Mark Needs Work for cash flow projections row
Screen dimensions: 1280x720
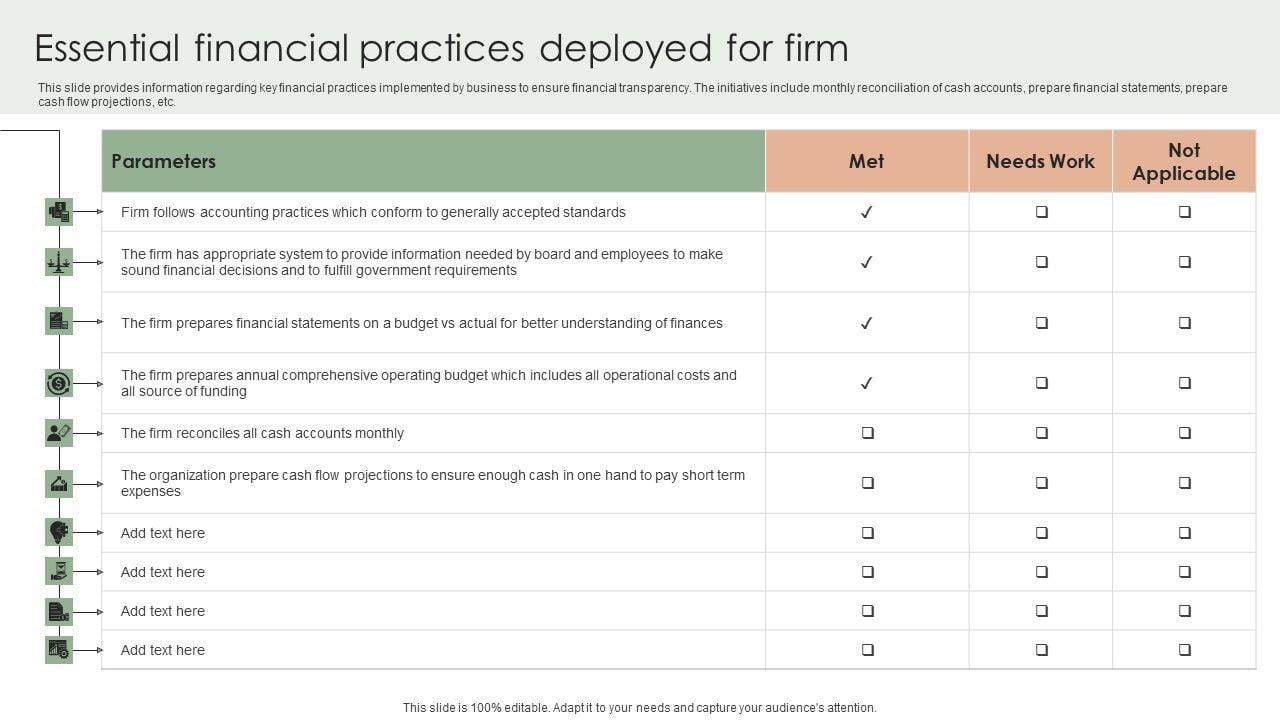point(1041,483)
